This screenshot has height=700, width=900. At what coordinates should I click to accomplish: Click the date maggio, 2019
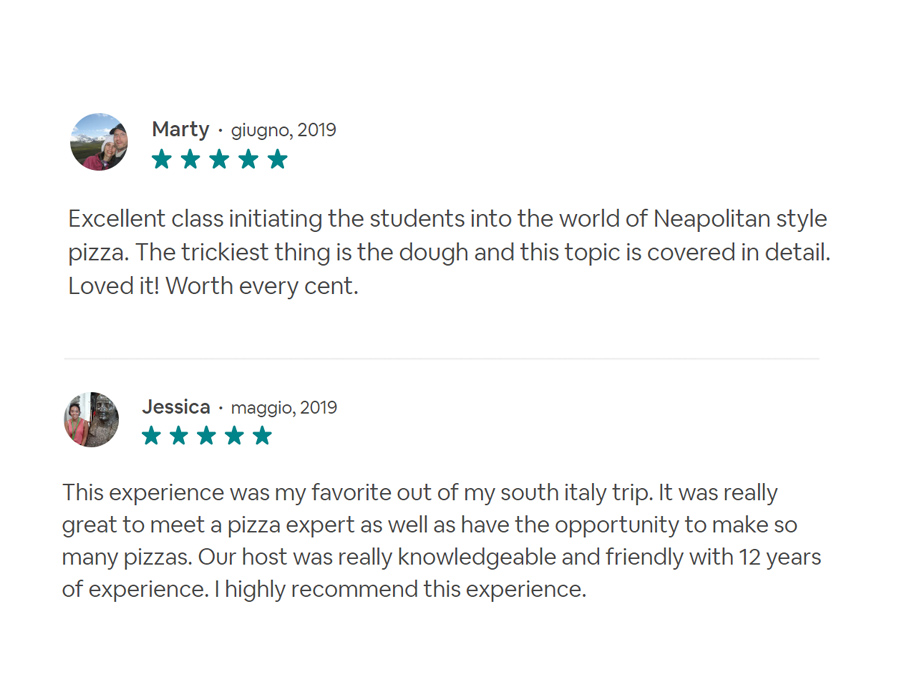(284, 408)
